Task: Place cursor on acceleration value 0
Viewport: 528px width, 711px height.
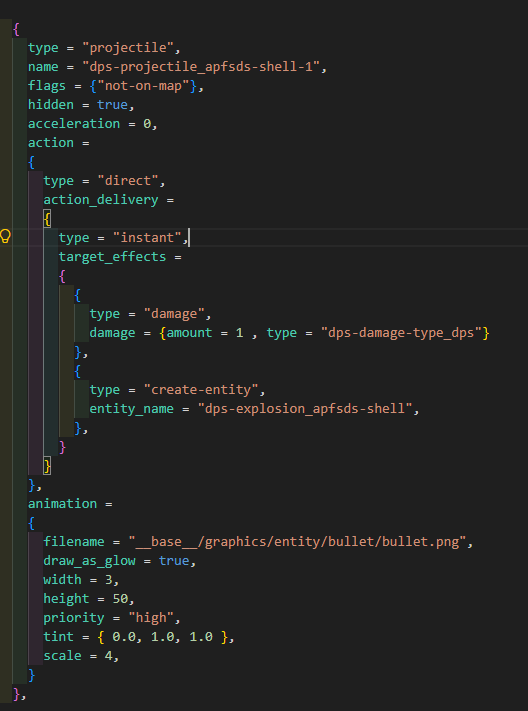Action: point(147,124)
